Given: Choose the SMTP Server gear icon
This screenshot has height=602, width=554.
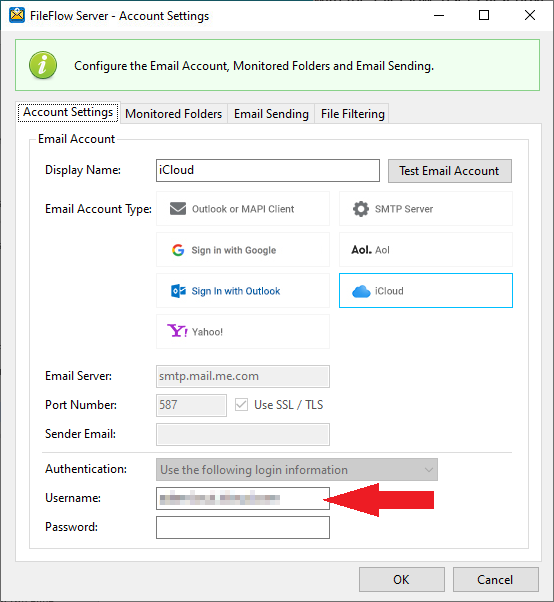Looking at the screenshot, I should point(361,209).
